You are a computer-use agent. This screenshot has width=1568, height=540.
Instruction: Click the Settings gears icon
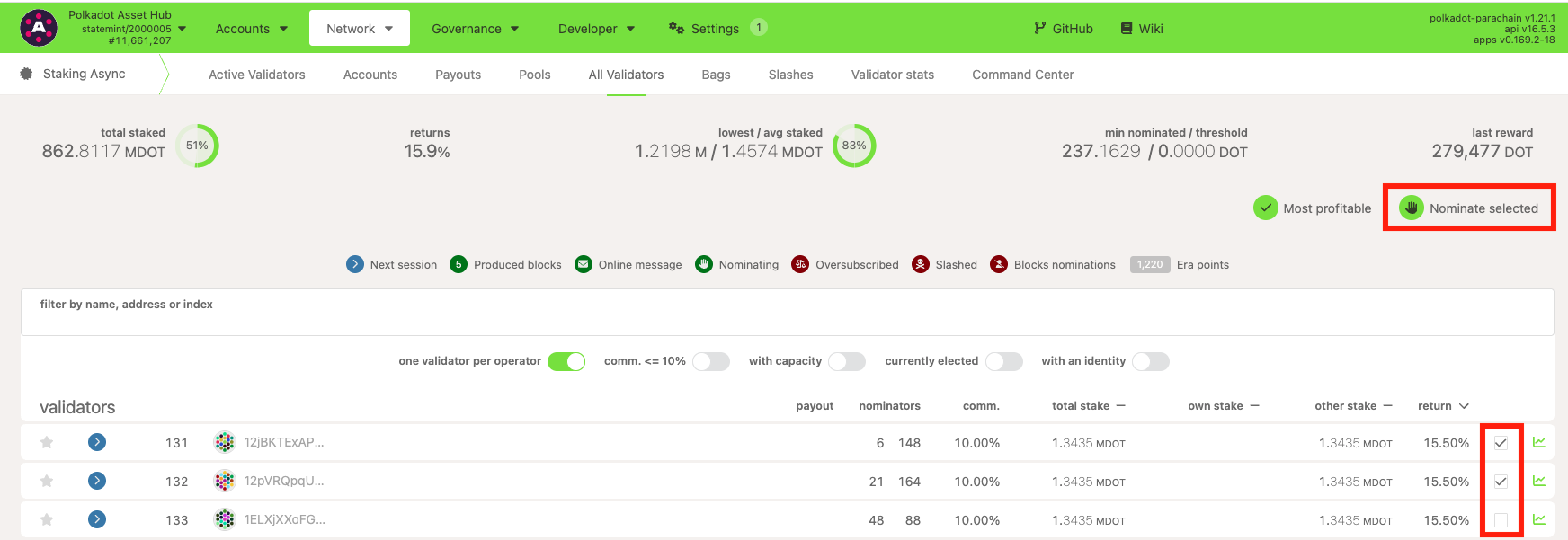676,28
